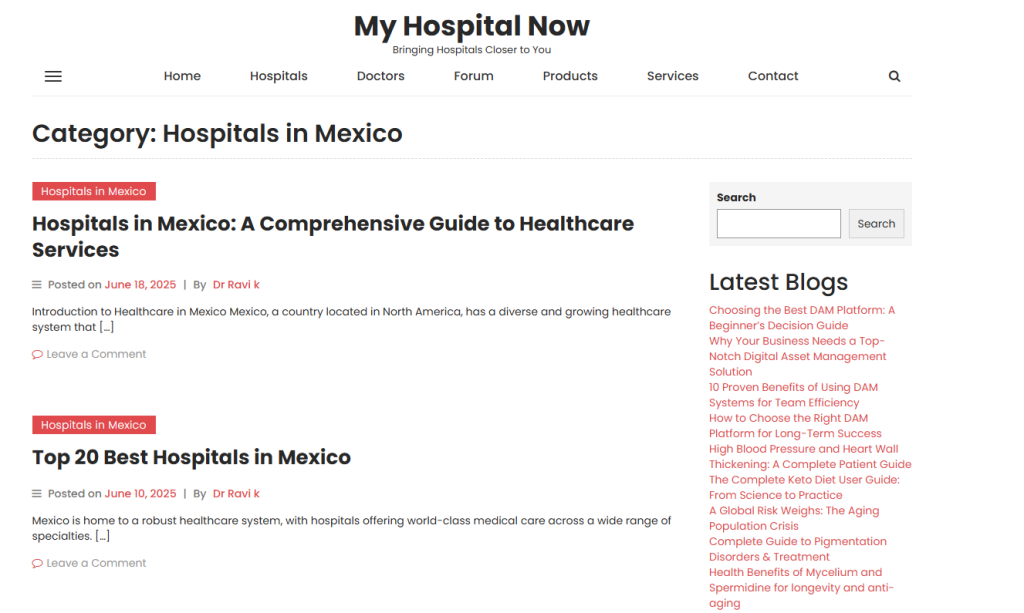Click the June 10, 2025 date link

pyautogui.click(x=140, y=494)
